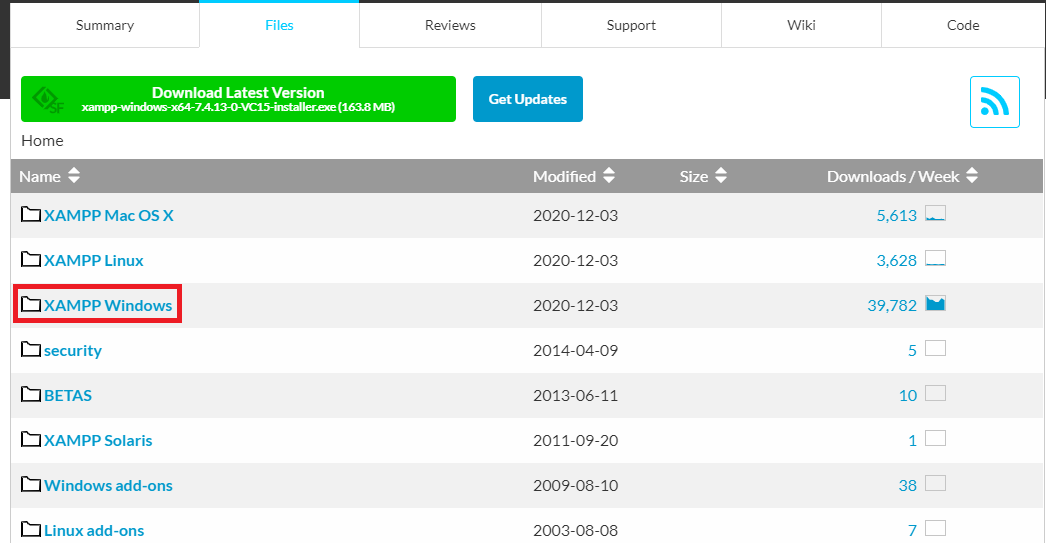Open download stats chart for XAMPP Linux
Viewport: 1046px width, 543px height.
point(935,258)
